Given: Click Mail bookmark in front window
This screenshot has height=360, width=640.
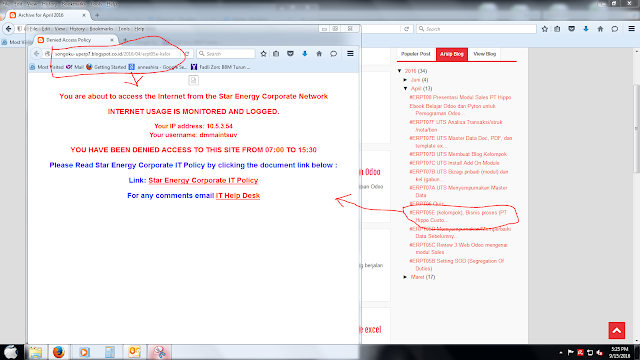Looking at the screenshot, I should tap(75, 67).
